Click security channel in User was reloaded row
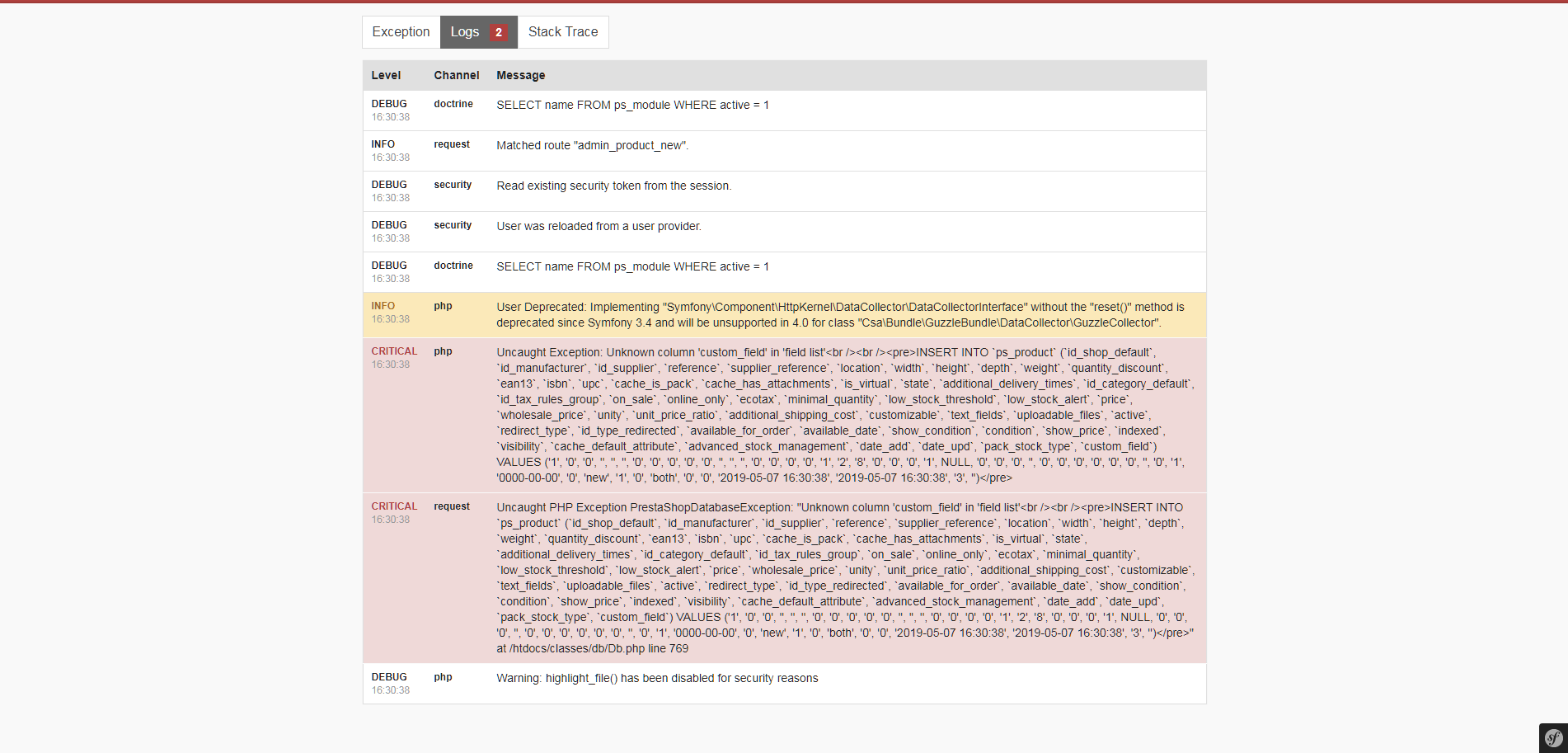The image size is (1568, 753). (x=453, y=225)
